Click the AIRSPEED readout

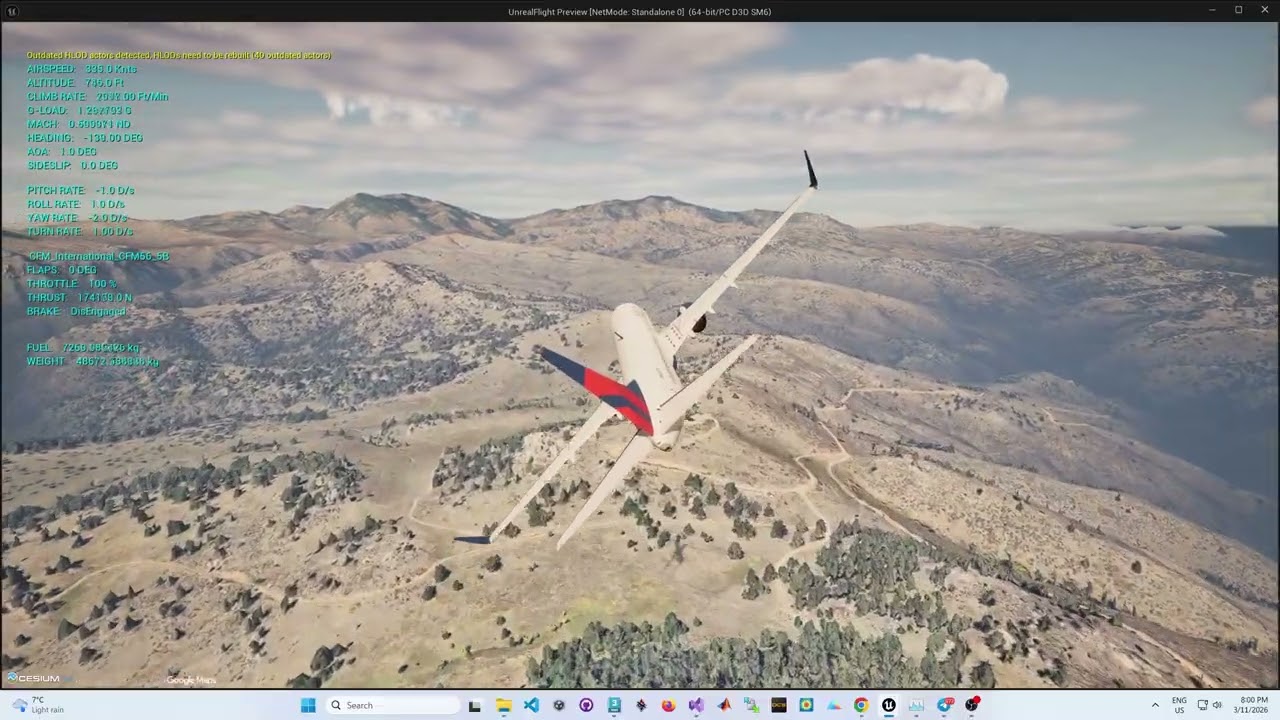coord(82,69)
